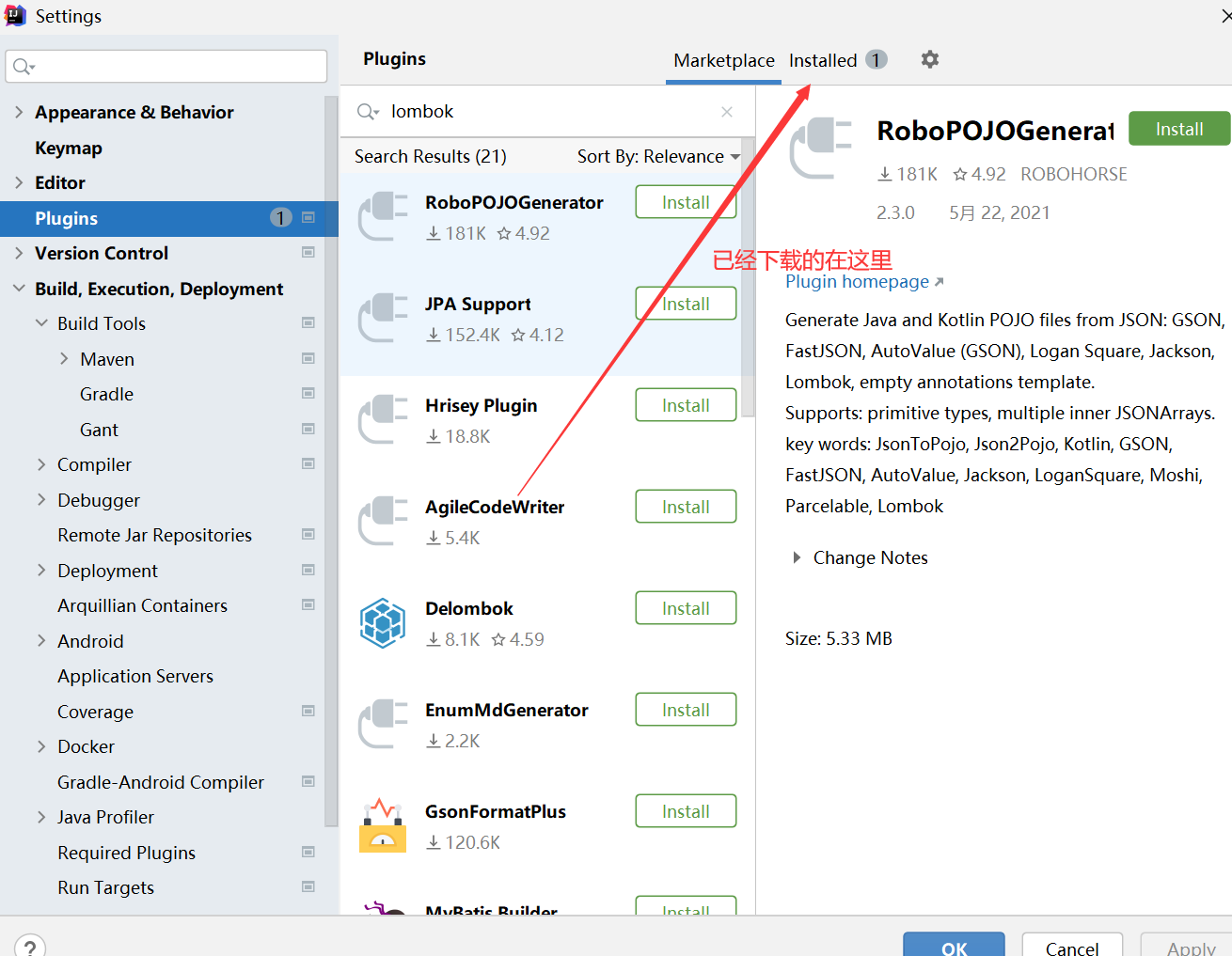Select the EnumMdGenerator plugin icon
The image size is (1232, 956).
click(383, 724)
